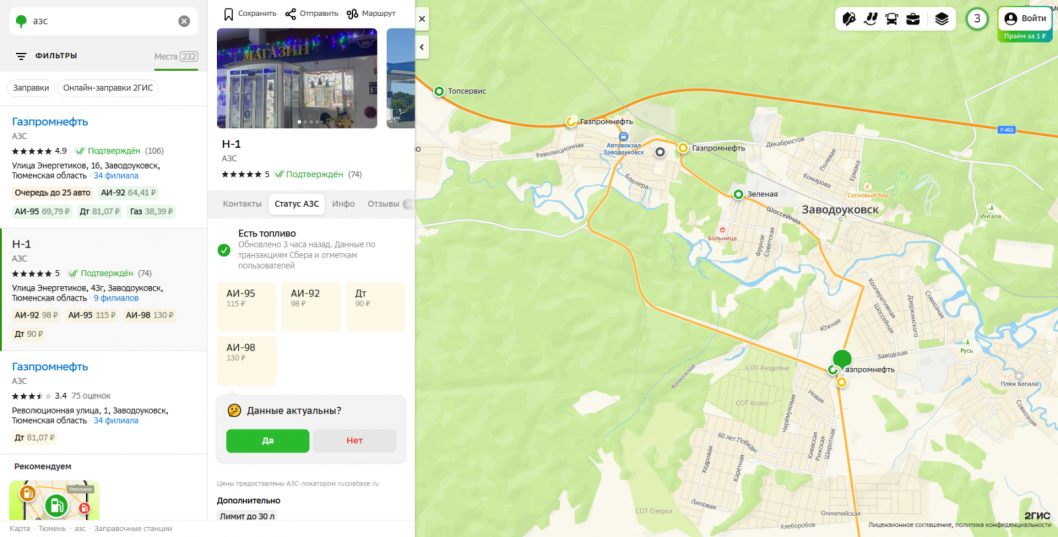Open the Магазин photo thumbnail
The height and width of the screenshot is (537, 1058).
pyautogui.click(x=297, y=78)
